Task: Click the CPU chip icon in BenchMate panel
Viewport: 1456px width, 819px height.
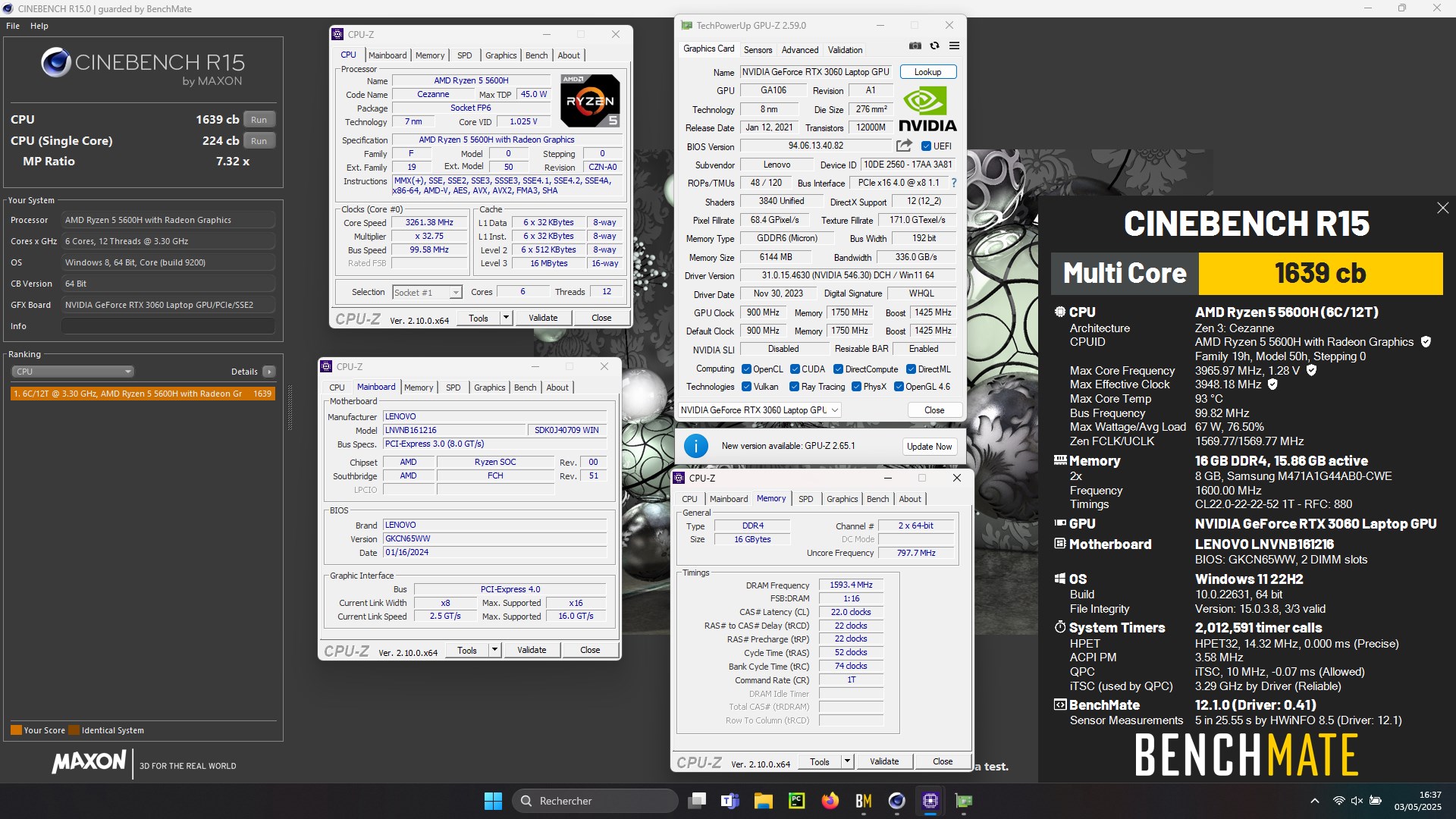Action: pyautogui.click(x=1060, y=312)
